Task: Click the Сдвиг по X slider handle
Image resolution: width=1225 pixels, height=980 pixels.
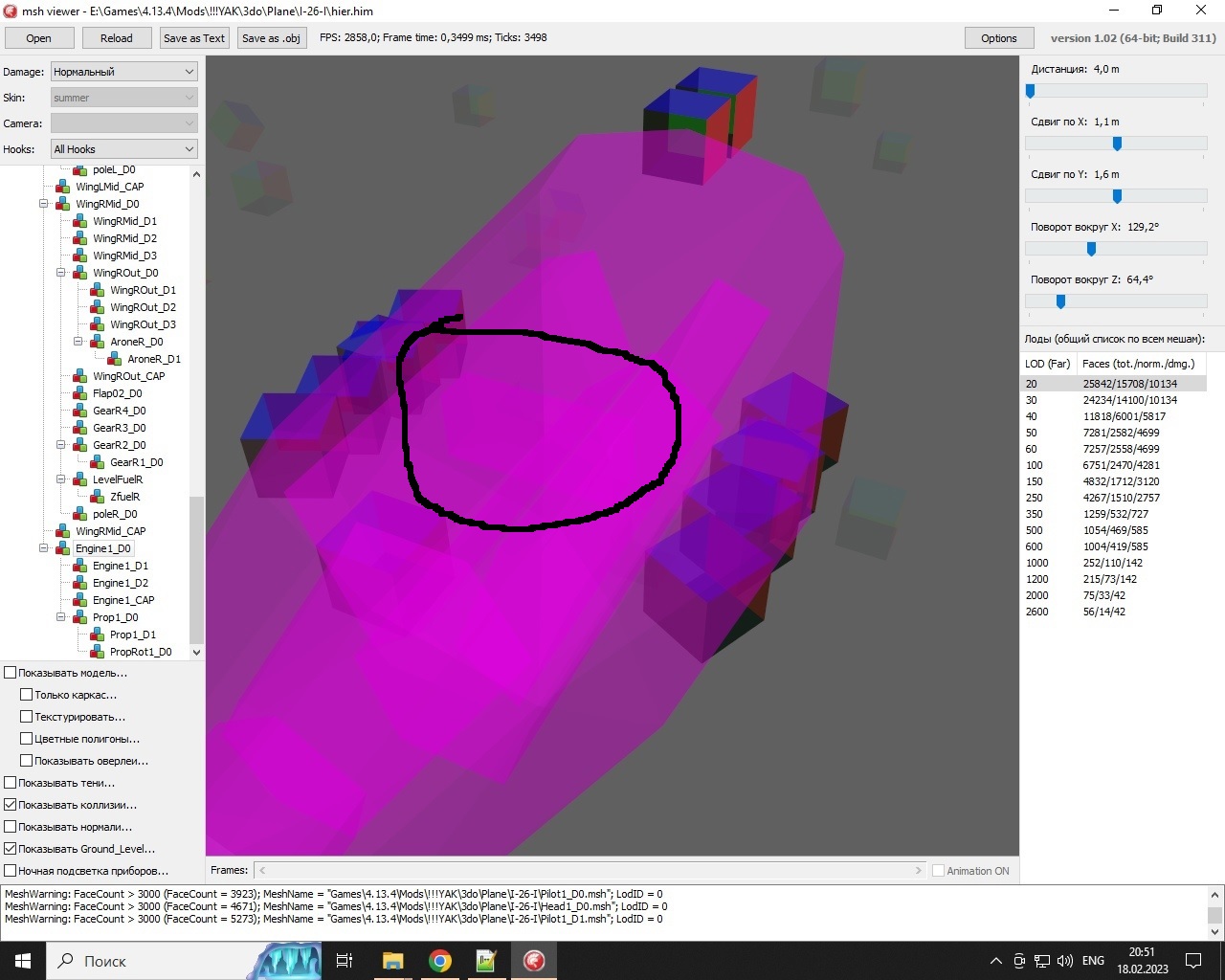Action: pyautogui.click(x=1117, y=144)
